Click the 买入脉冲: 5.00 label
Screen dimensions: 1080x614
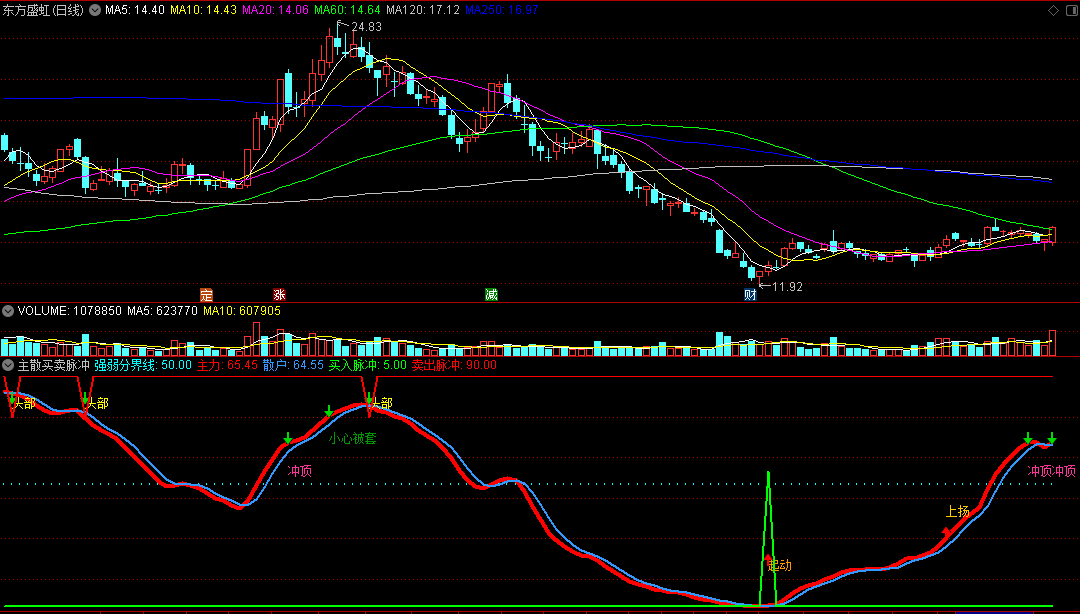[368, 365]
